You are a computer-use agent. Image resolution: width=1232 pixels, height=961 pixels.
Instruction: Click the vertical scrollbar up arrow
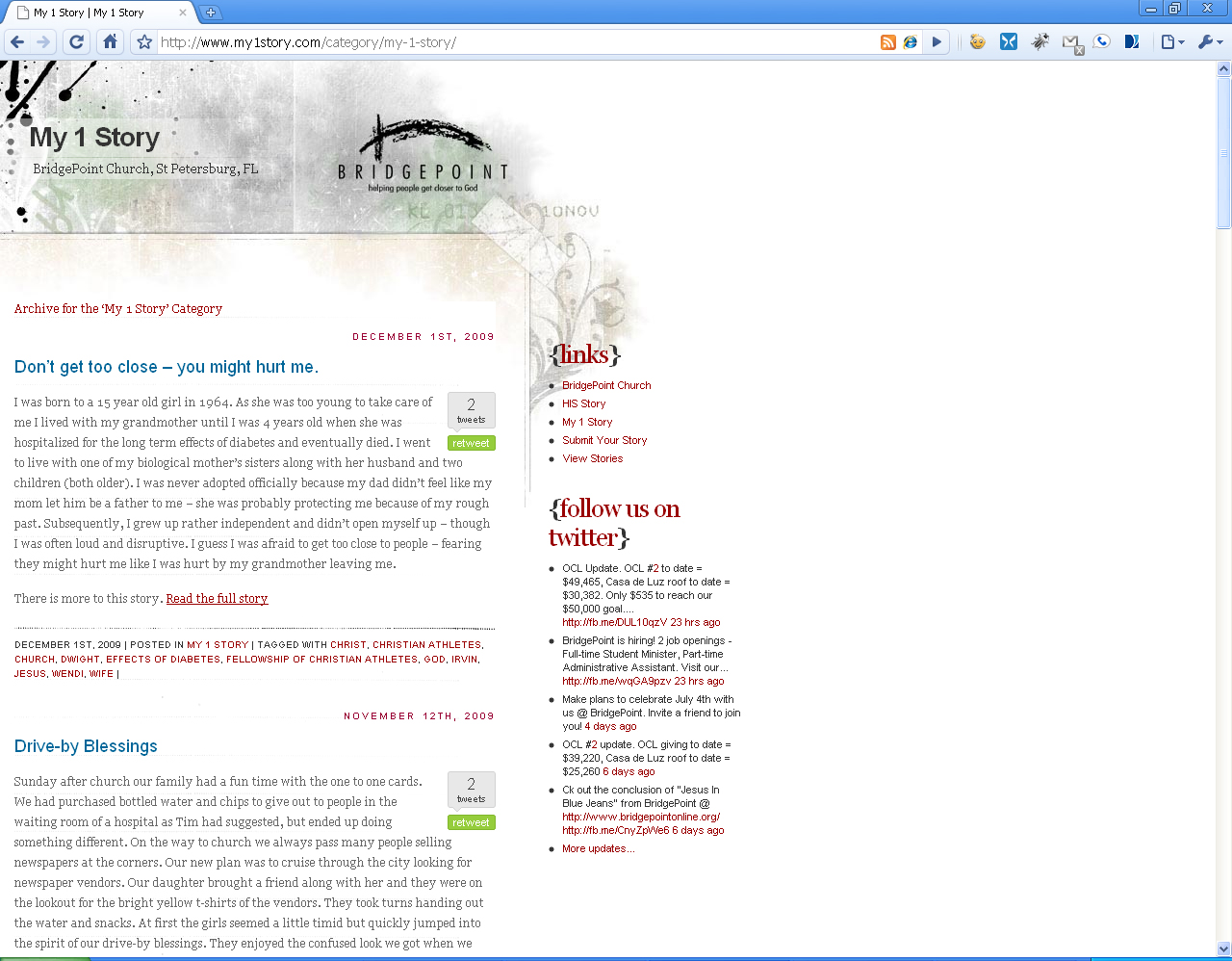pyautogui.click(x=1223, y=68)
